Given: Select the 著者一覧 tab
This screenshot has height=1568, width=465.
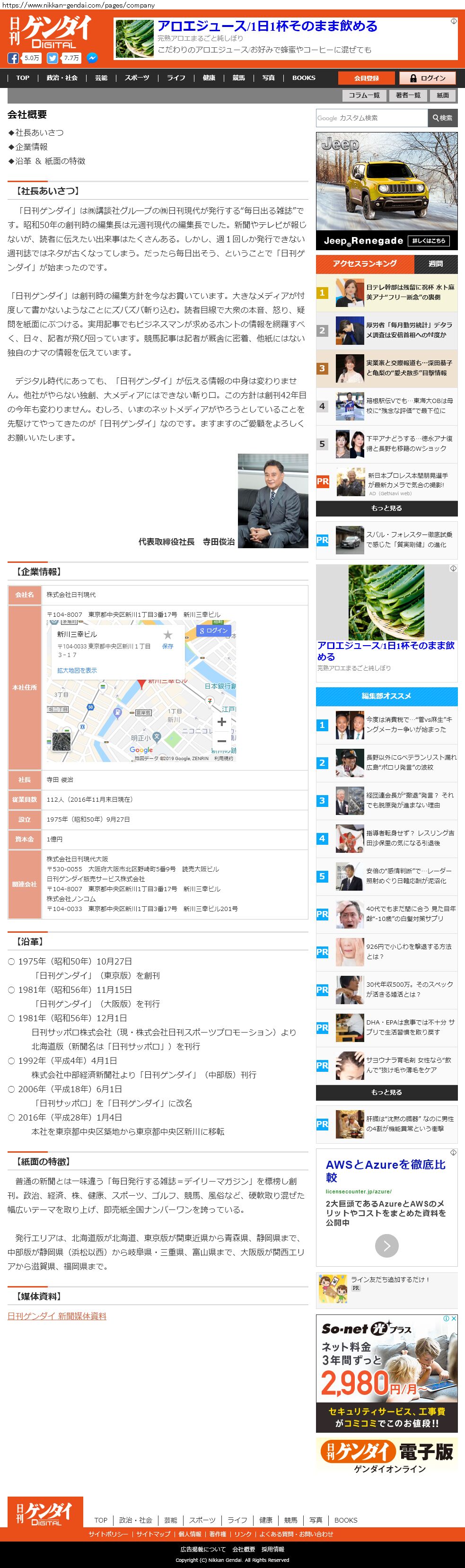Looking at the screenshot, I should coord(408,96).
